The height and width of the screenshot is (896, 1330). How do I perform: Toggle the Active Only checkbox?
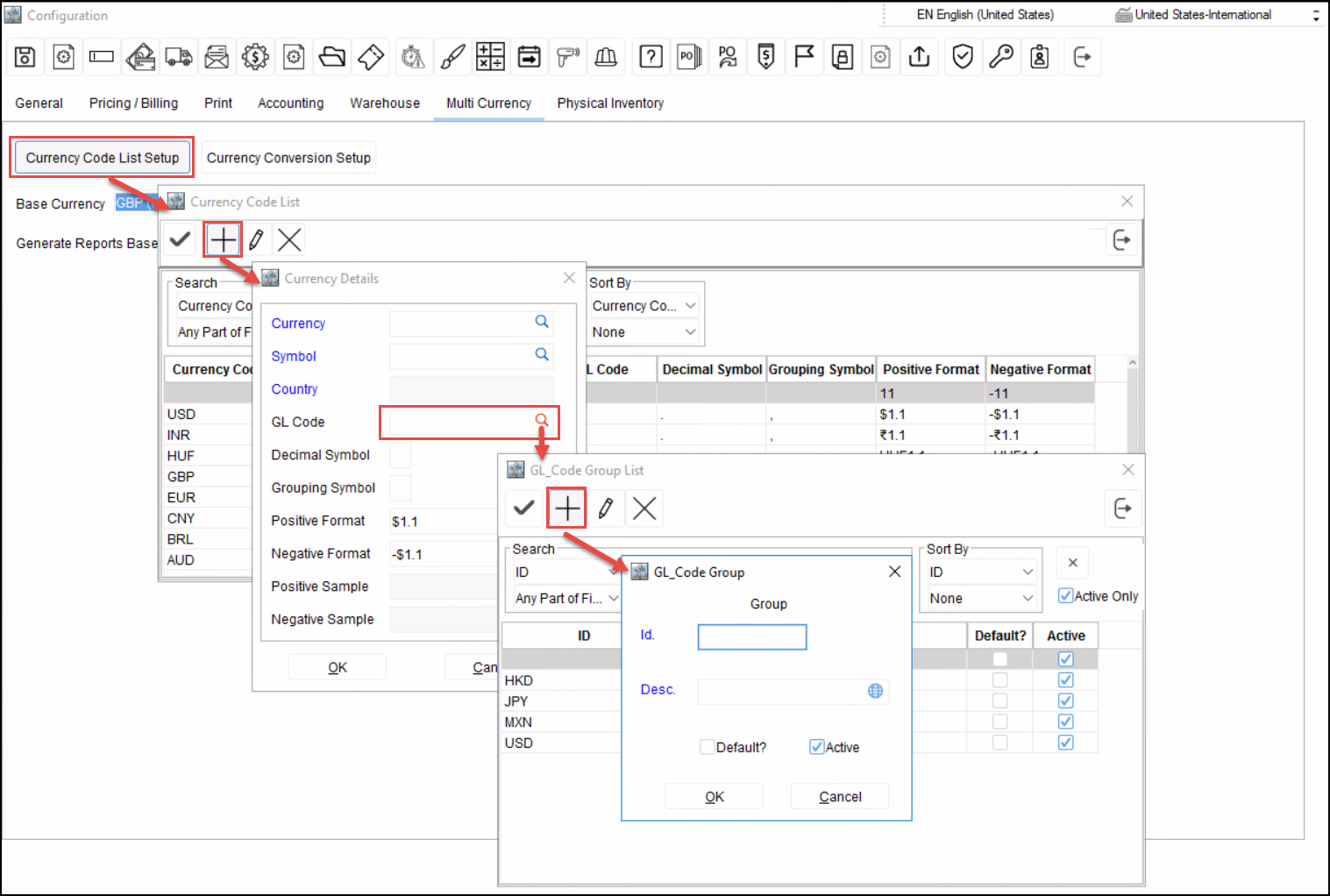click(1065, 596)
